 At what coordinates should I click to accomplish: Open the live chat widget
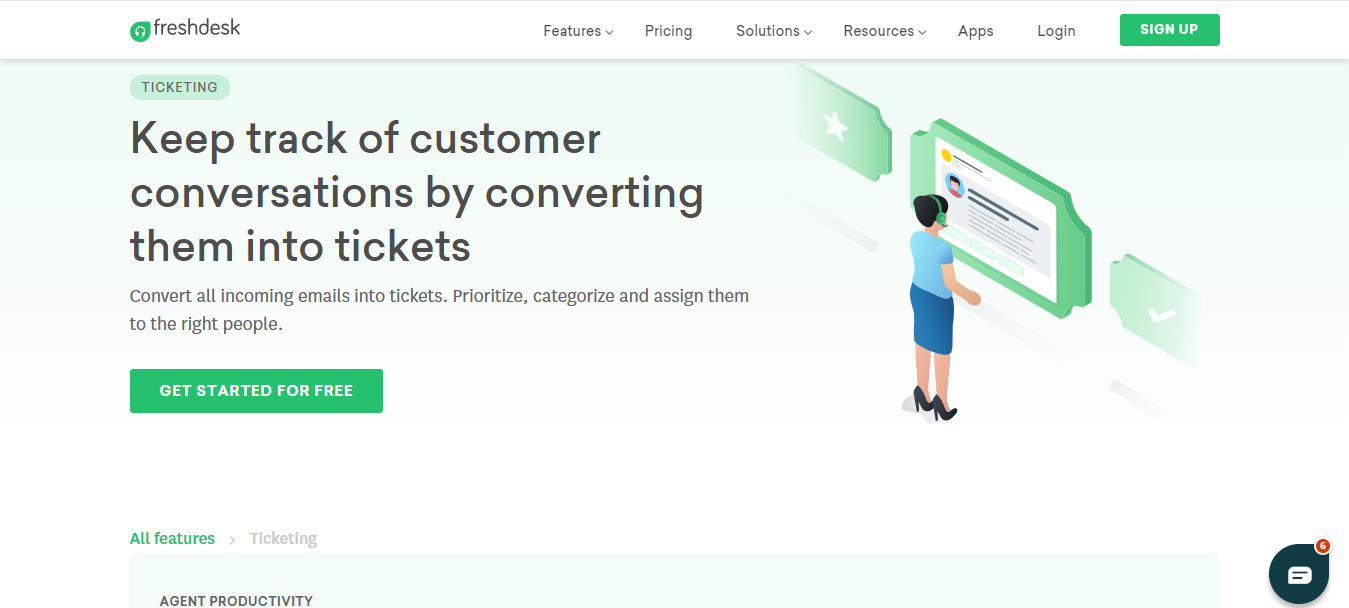click(x=1298, y=574)
